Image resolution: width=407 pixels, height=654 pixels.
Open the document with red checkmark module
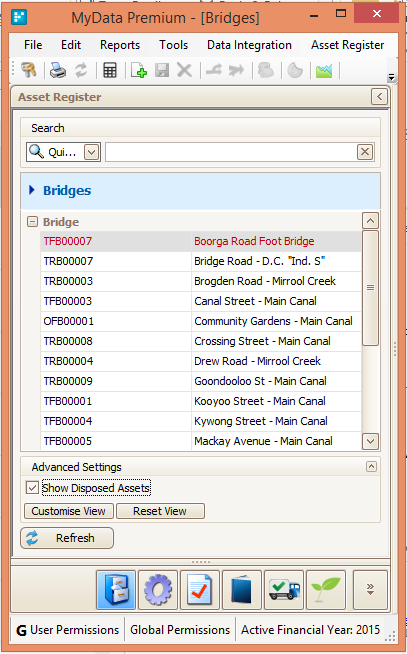[200, 590]
